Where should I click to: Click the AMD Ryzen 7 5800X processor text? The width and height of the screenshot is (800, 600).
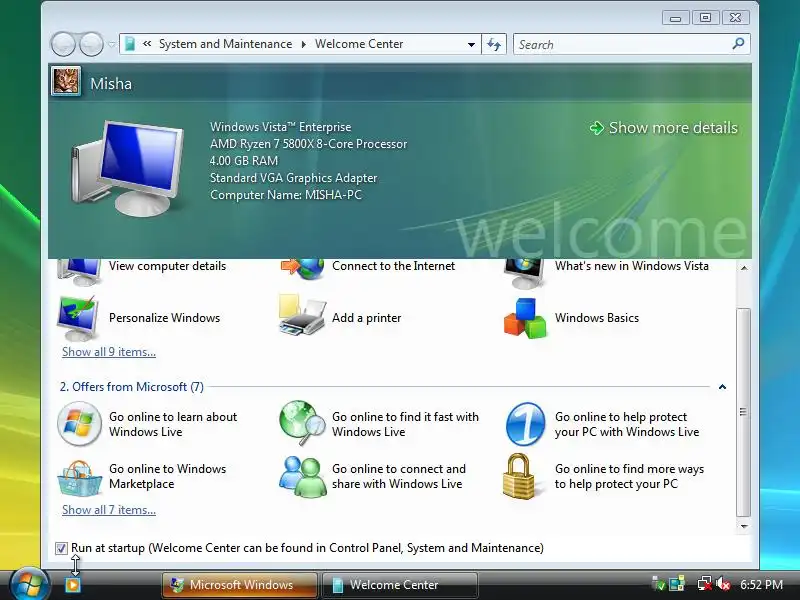tap(308, 144)
